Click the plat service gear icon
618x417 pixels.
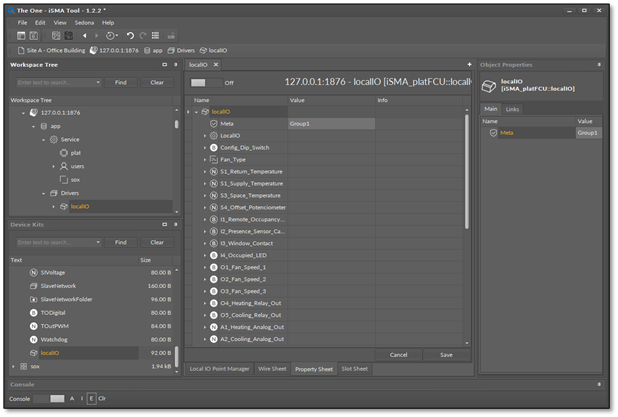pyautogui.click(x=64, y=152)
